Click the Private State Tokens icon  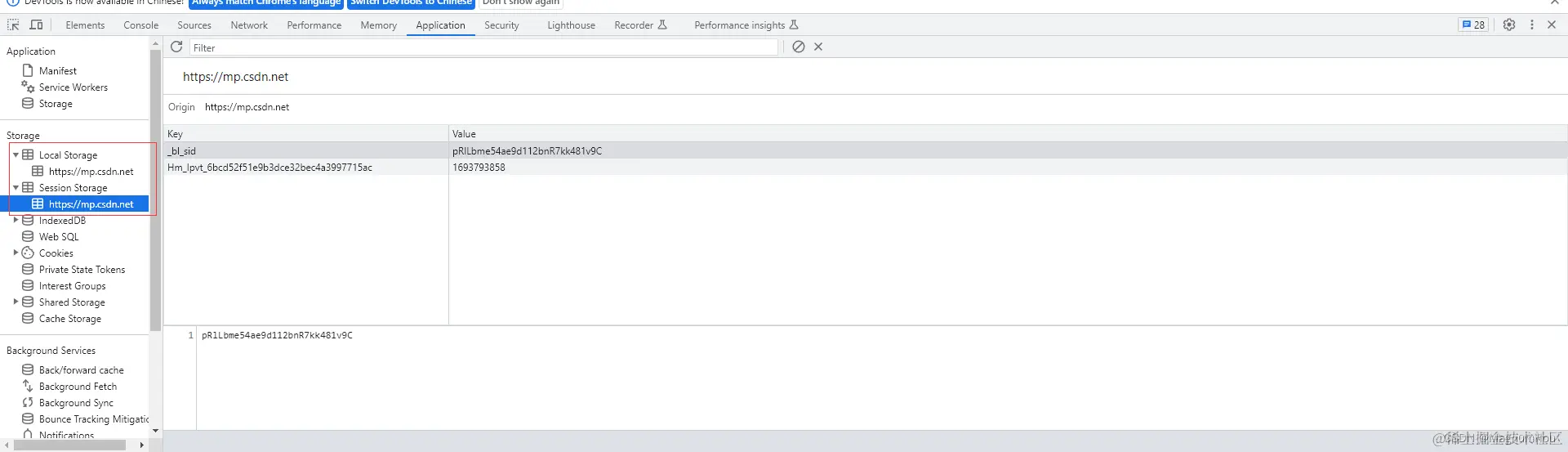tap(28, 269)
